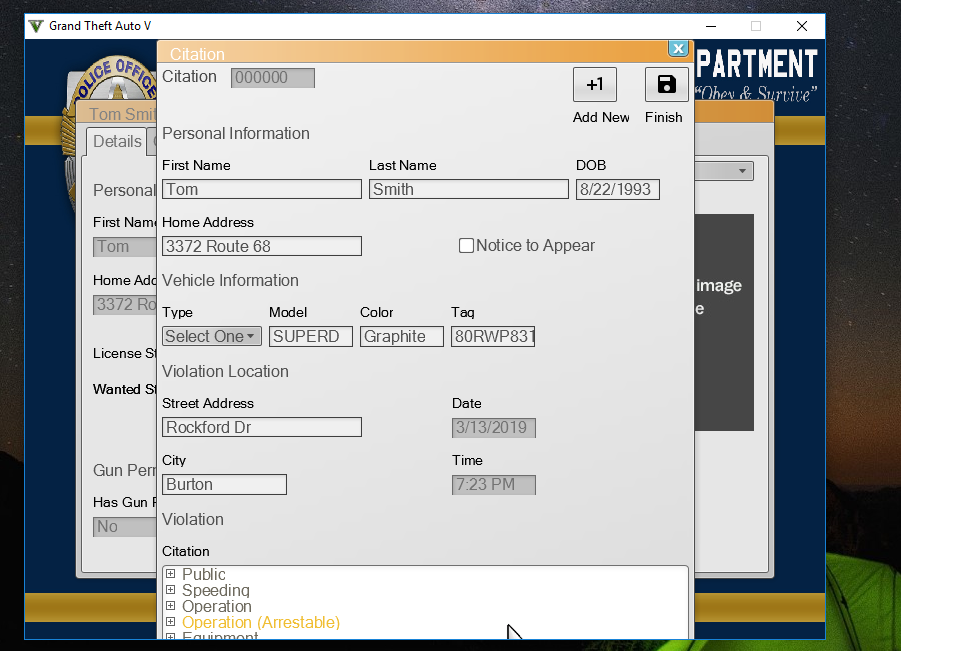This screenshot has height=651, width=960.
Task: Click the background Has Gun field No
Action: [x=125, y=526]
